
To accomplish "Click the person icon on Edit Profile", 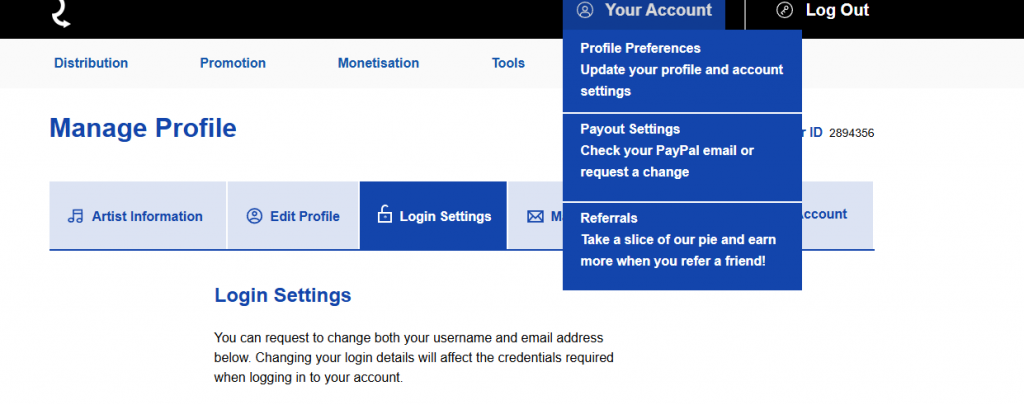I will (254, 216).
